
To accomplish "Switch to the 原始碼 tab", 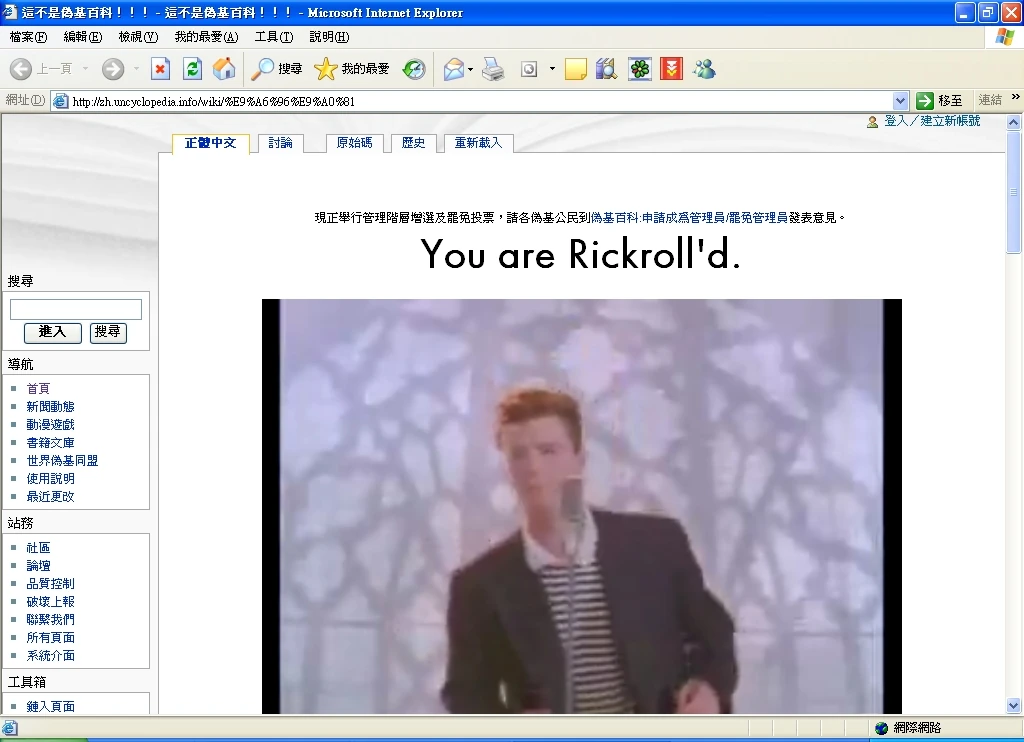I will click(354, 143).
